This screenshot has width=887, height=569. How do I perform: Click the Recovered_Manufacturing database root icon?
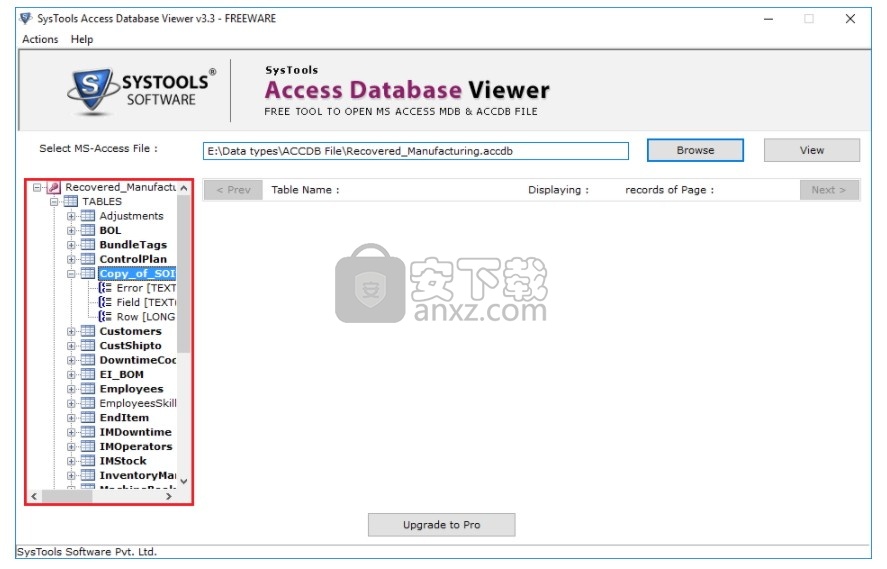click(x=54, y=187)
